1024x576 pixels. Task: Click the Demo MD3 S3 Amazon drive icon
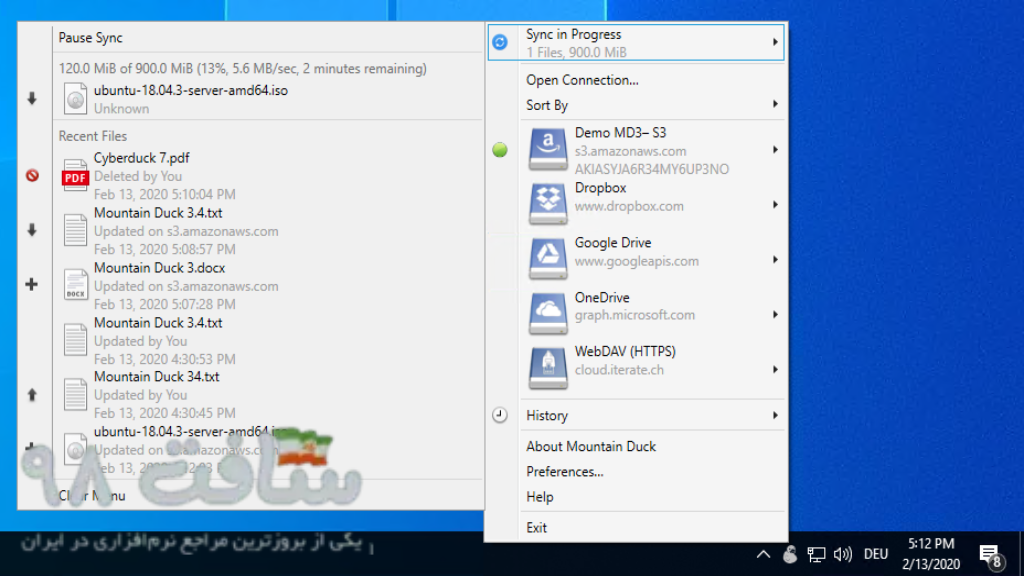548,150
